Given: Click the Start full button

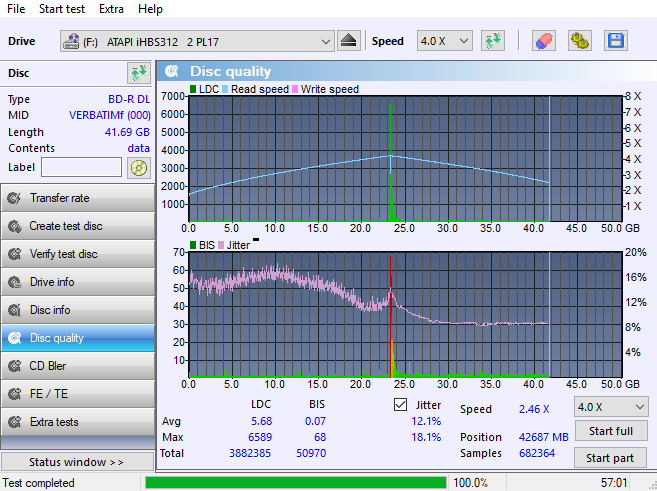Looking at the screenshot, I should [610, 431].
